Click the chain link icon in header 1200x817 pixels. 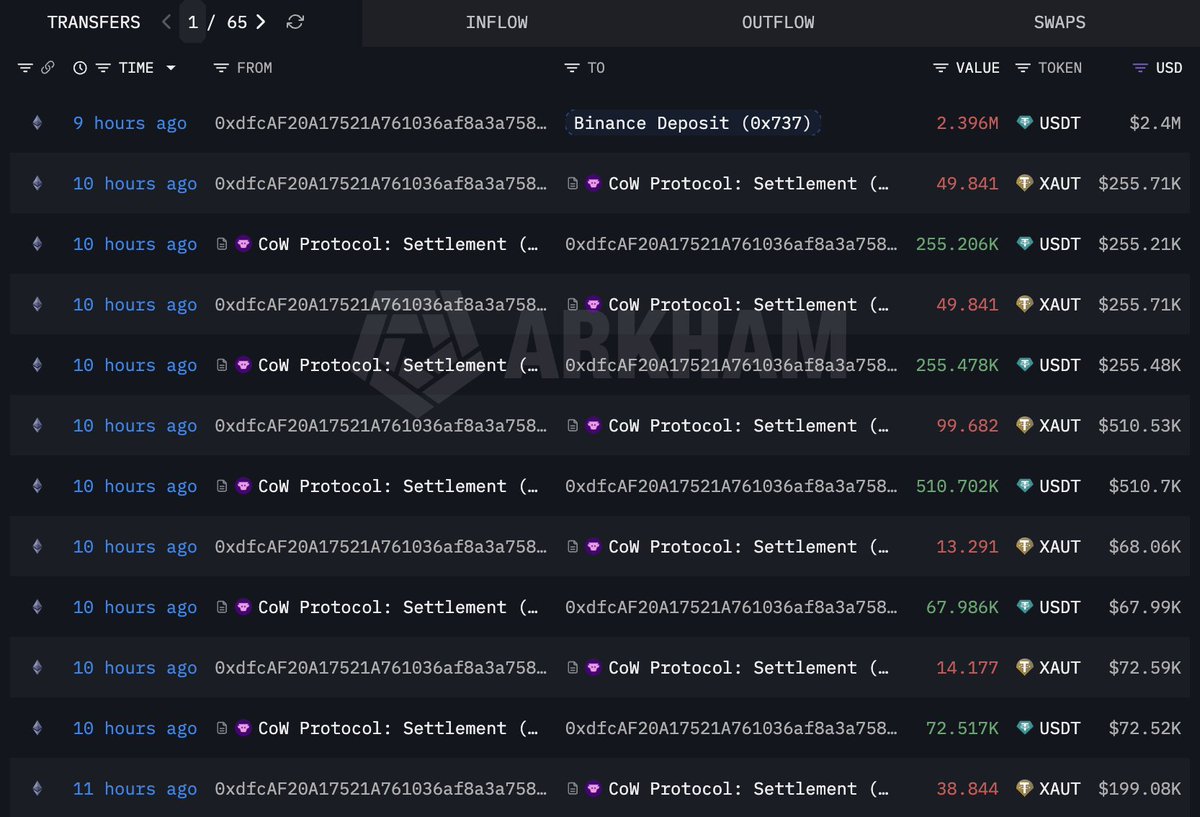(47, 68)
